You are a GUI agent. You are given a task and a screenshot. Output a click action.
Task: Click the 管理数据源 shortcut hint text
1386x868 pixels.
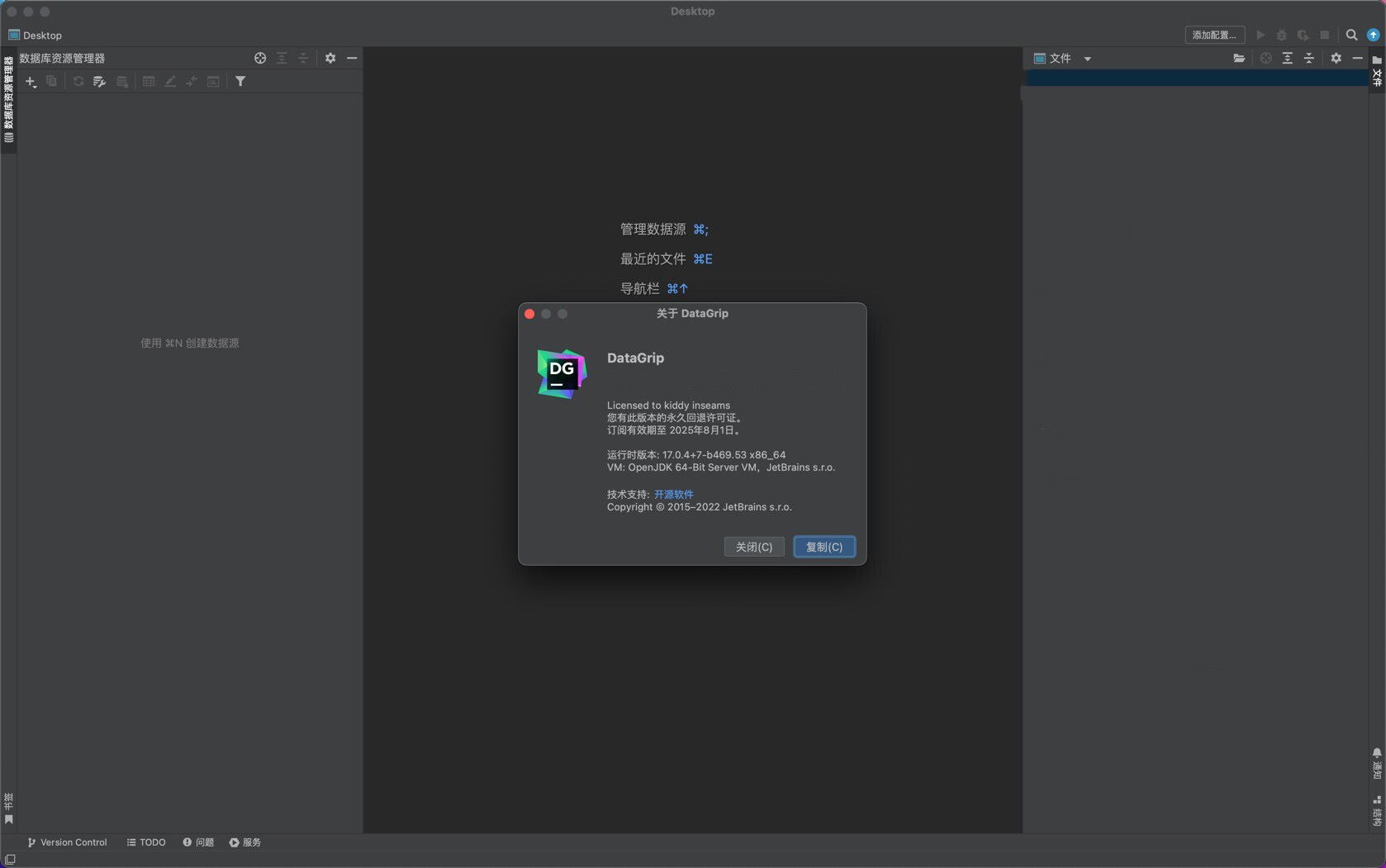653,229
